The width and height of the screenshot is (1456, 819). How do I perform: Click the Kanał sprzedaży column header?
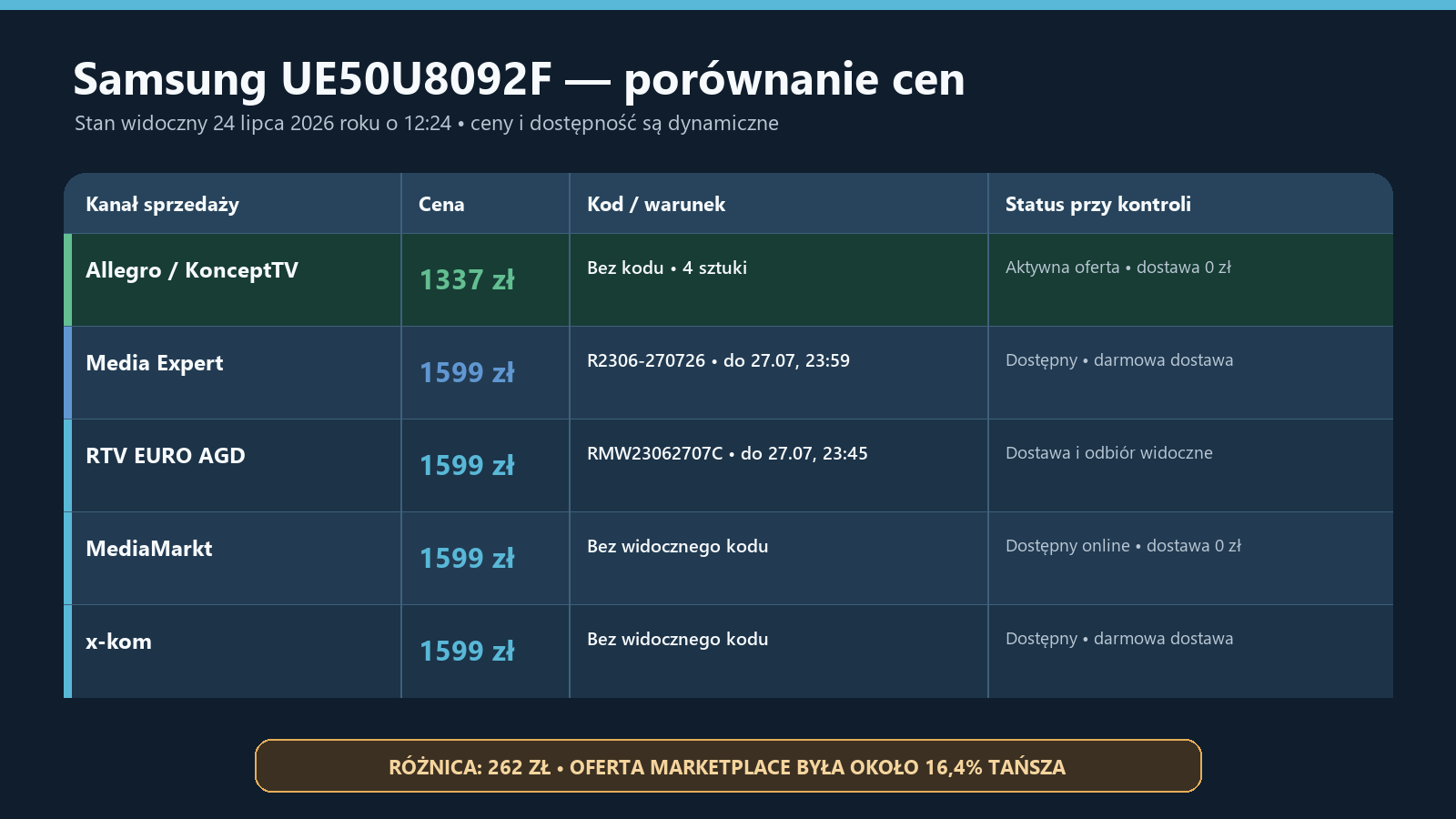point(232,204)
